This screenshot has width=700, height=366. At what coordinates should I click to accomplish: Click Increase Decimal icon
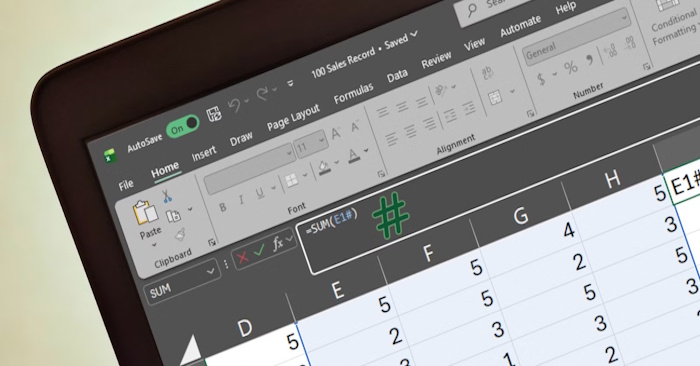610,50
